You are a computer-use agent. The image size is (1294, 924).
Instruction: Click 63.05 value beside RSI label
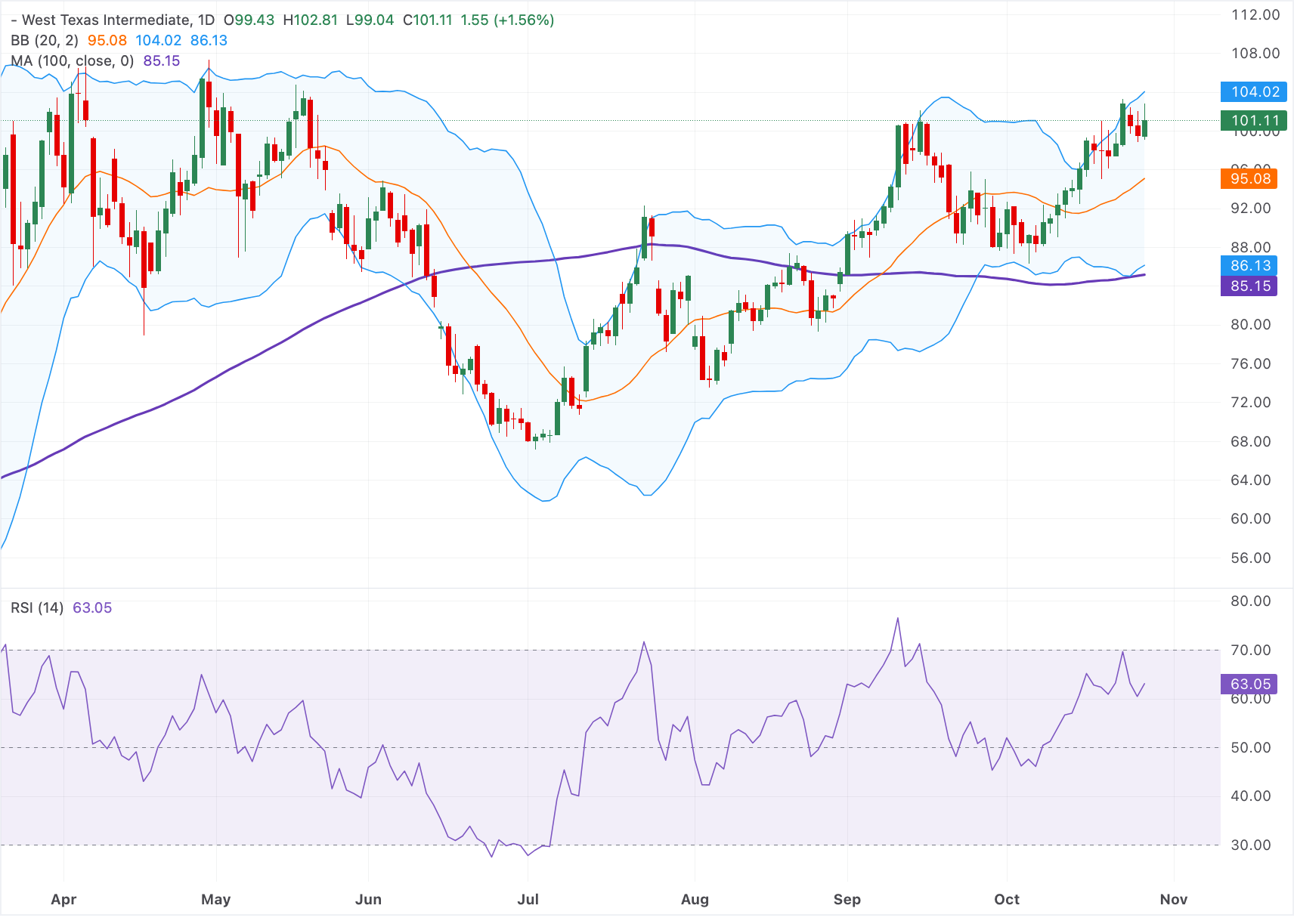click(92, 608)
